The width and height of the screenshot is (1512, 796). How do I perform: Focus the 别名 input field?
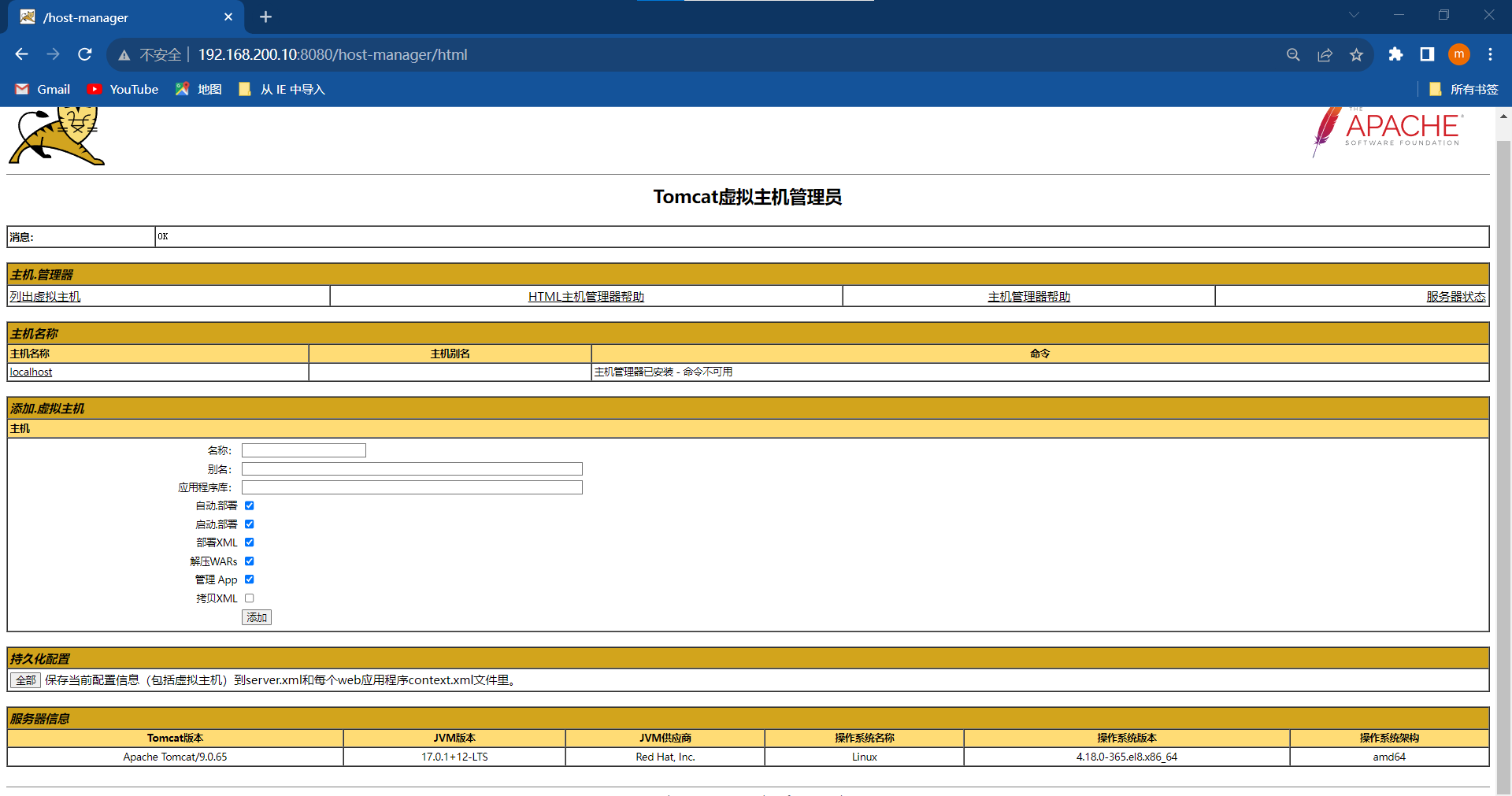pyautogui.click(x=412, y=469)
